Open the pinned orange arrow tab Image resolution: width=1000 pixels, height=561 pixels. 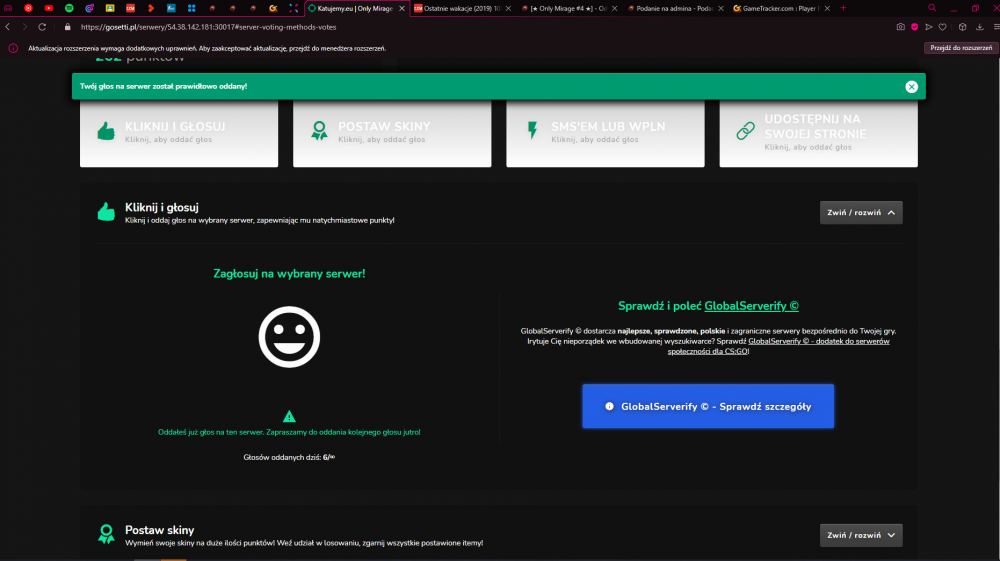tap(151, 8)
